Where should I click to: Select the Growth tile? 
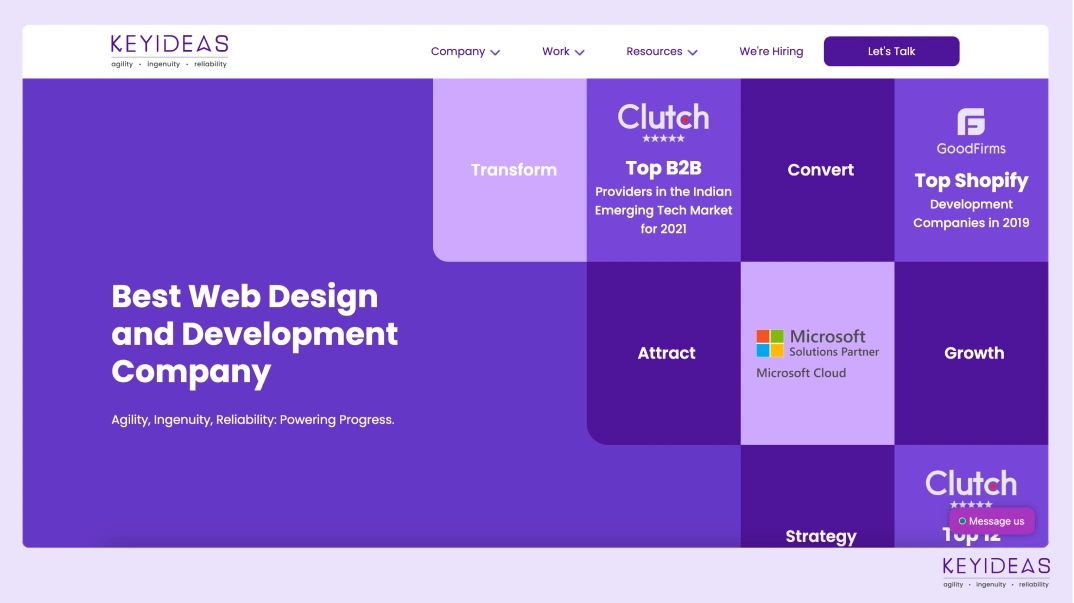971,353
